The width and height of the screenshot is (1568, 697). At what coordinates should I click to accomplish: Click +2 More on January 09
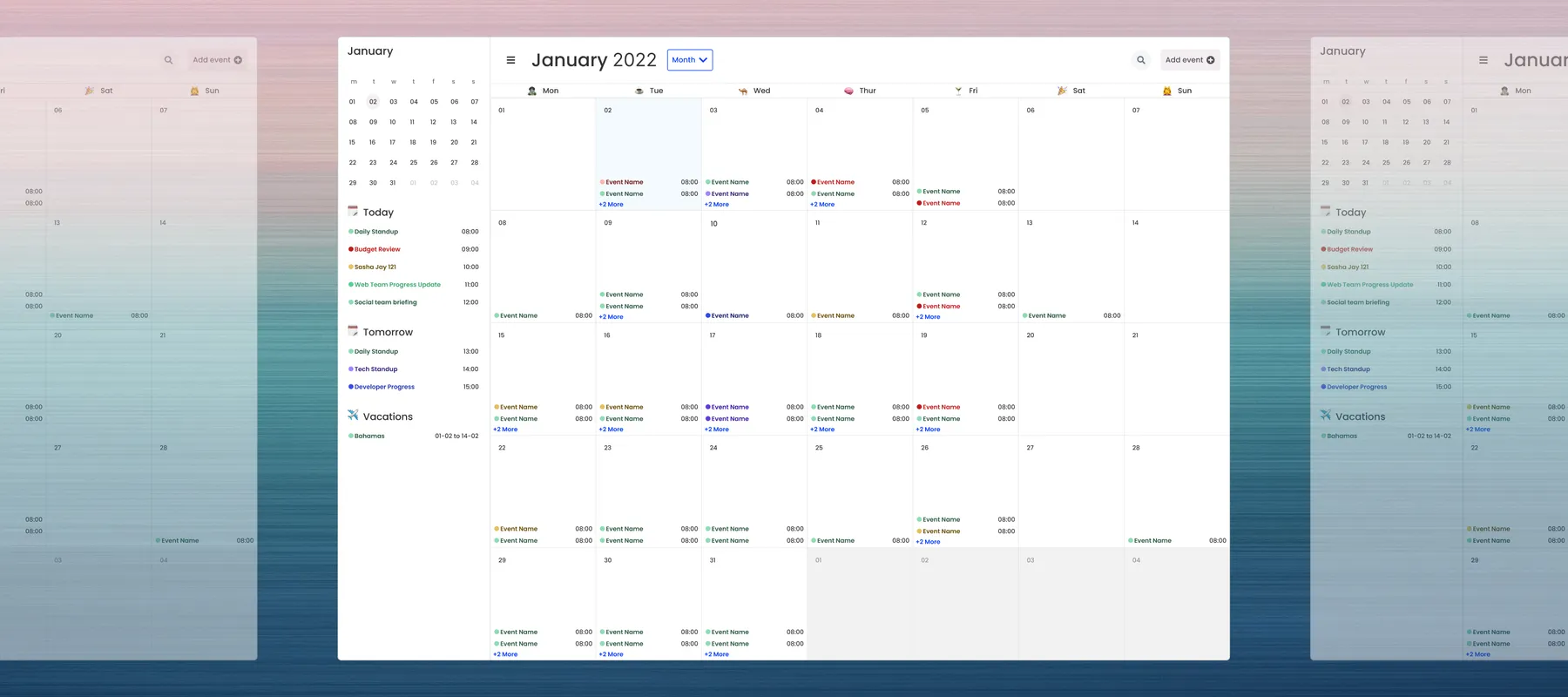click(x=612, y=317)
